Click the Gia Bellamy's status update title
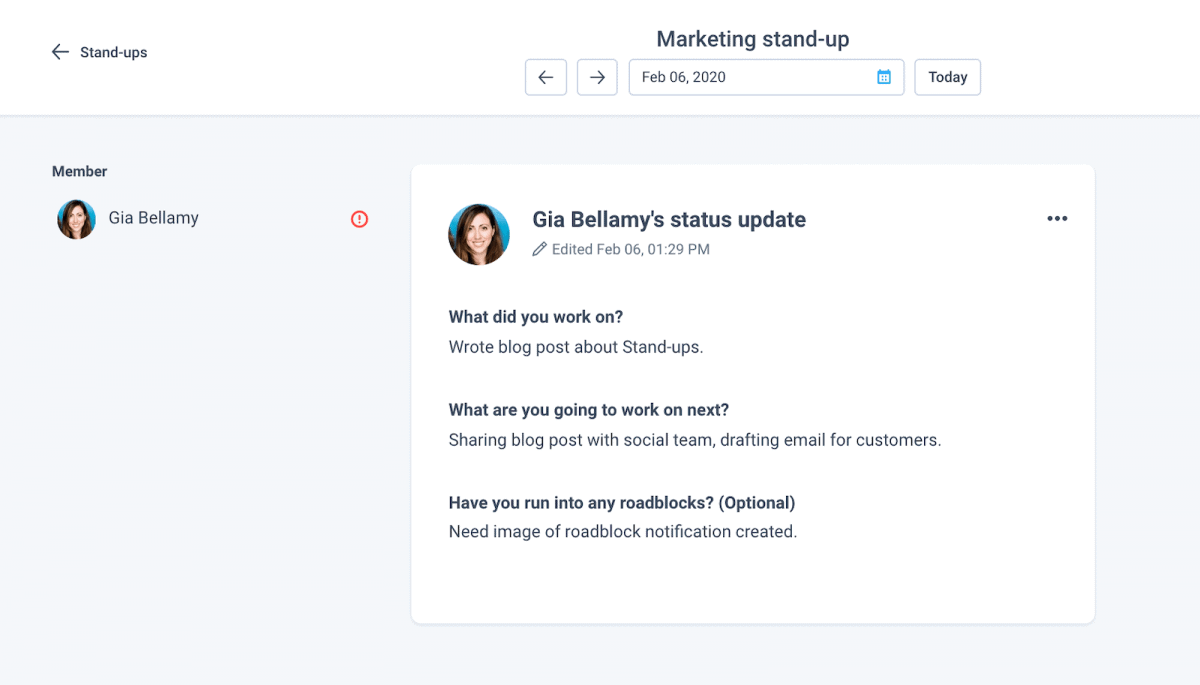1200x685 pixels. pos(668,219)
